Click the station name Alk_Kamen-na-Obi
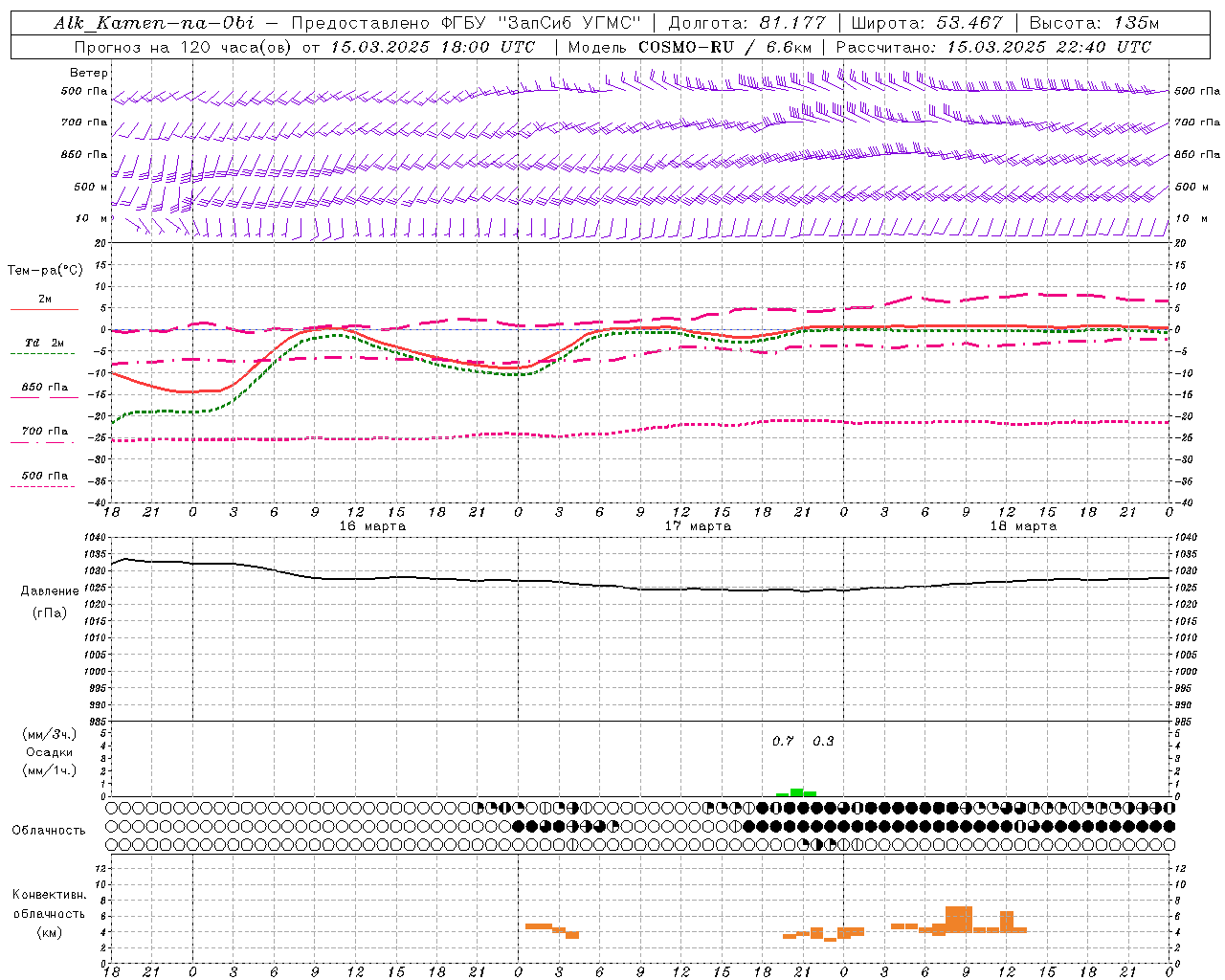This screenshot has width=1225, height=980. pyautogui.click(x=153, y=23)
